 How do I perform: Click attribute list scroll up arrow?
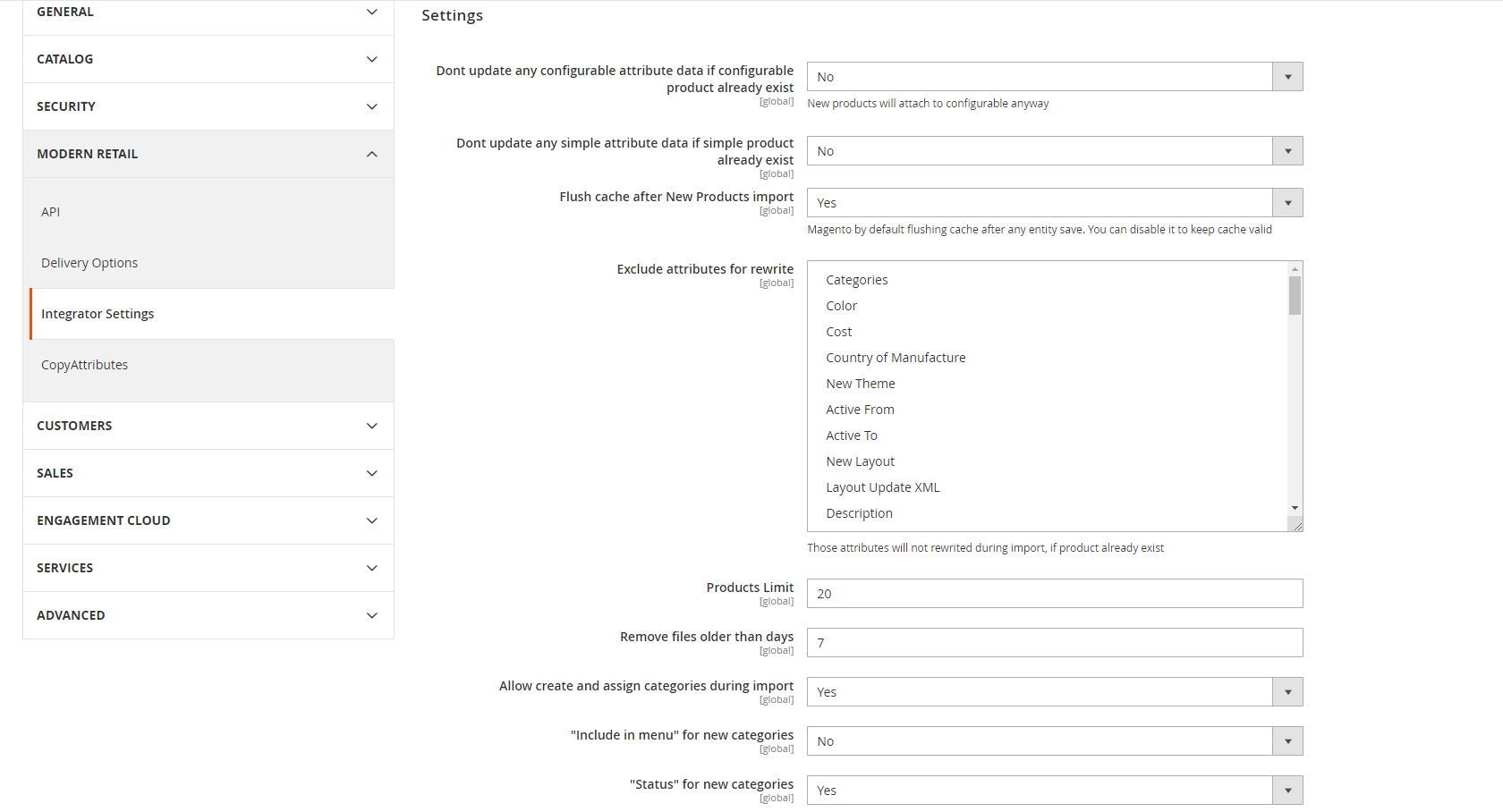[x=1295, y=269]
